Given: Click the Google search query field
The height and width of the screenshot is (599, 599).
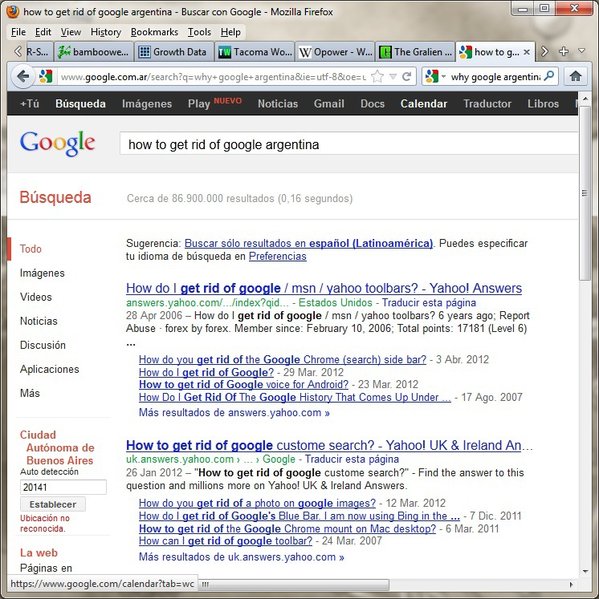Looking at the screenshot, I should (349, 144).
